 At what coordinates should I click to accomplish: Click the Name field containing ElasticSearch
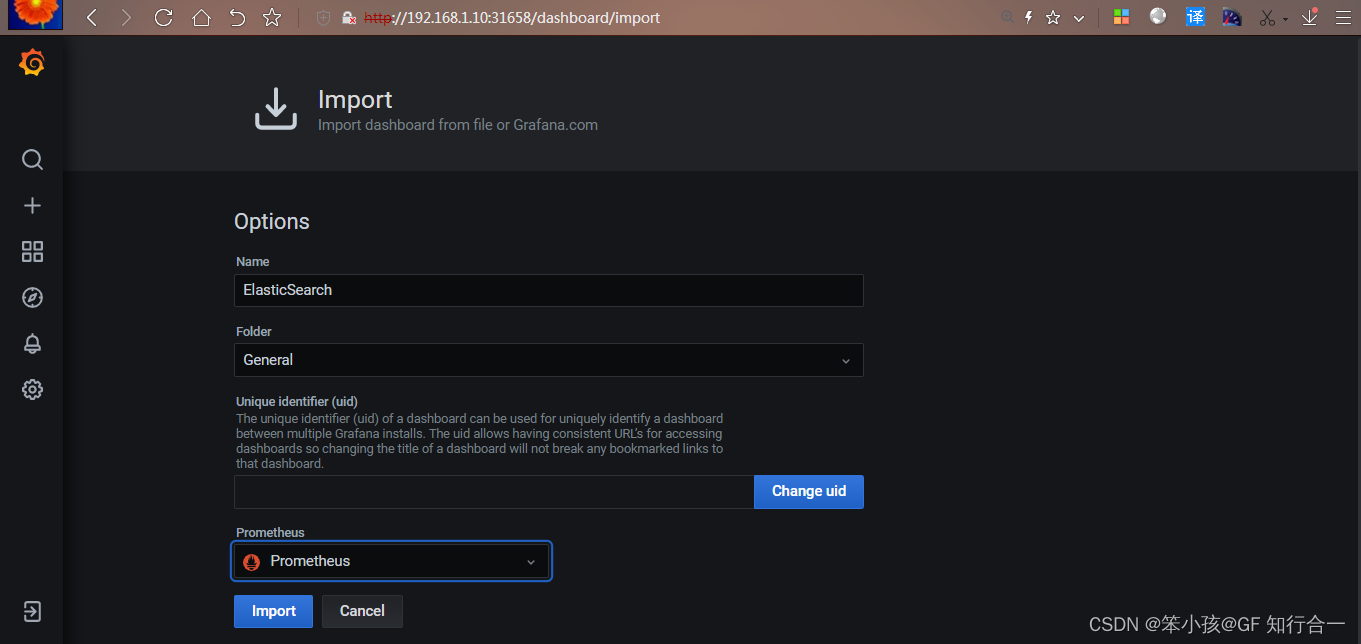[548, 290]
